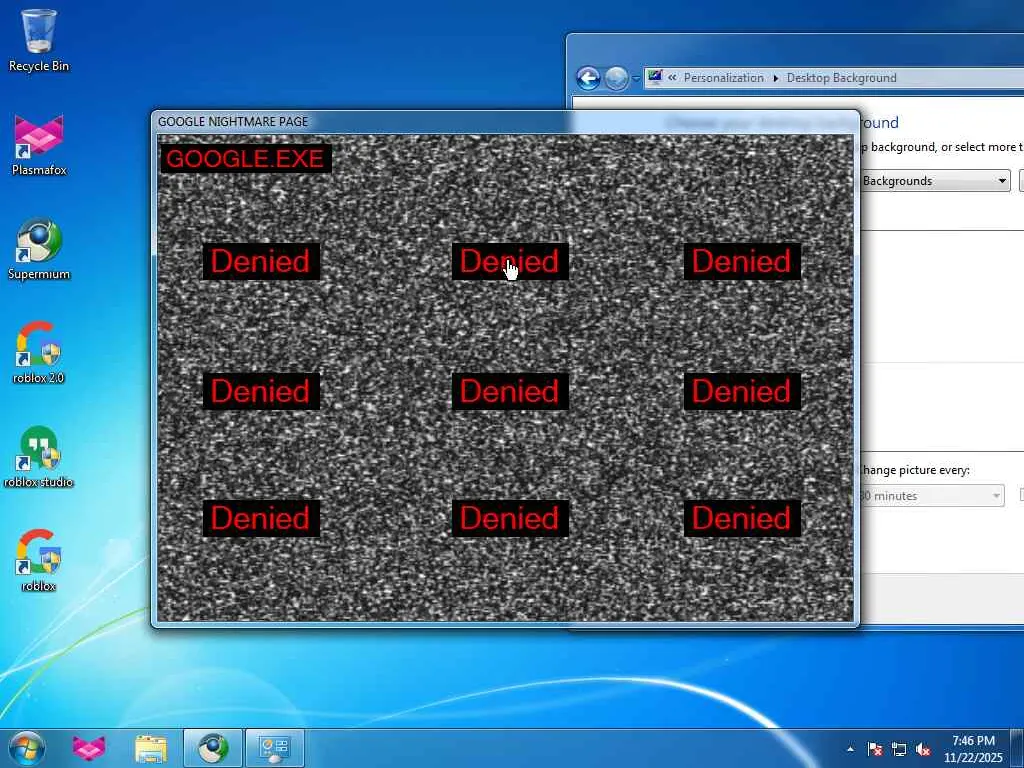This screenshot has width=1024, height=768.
Task: Click the bottom-left Denied button
Action: pos(261,518)
